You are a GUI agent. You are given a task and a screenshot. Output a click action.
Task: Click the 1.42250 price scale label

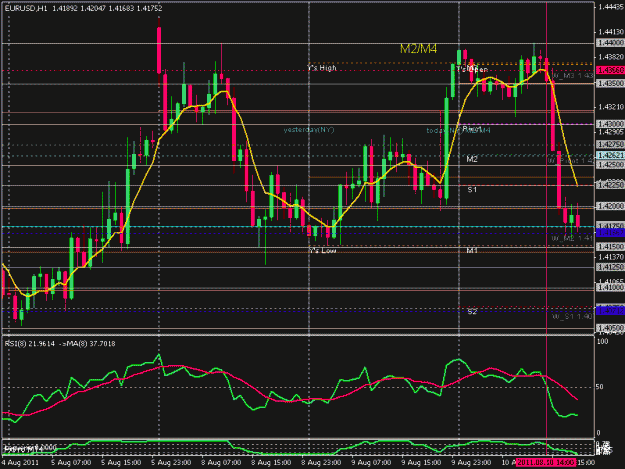pos(610,185)
